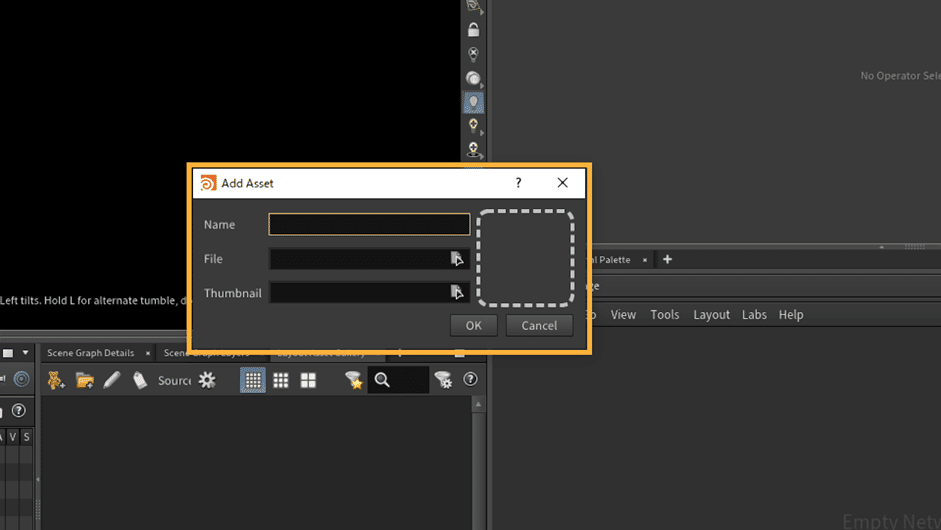Image resolution: width=941 pixels, height=530 pixels.
Task: Open file chooser for the File field
Action: pyautogui.click(x=457, y=259)
